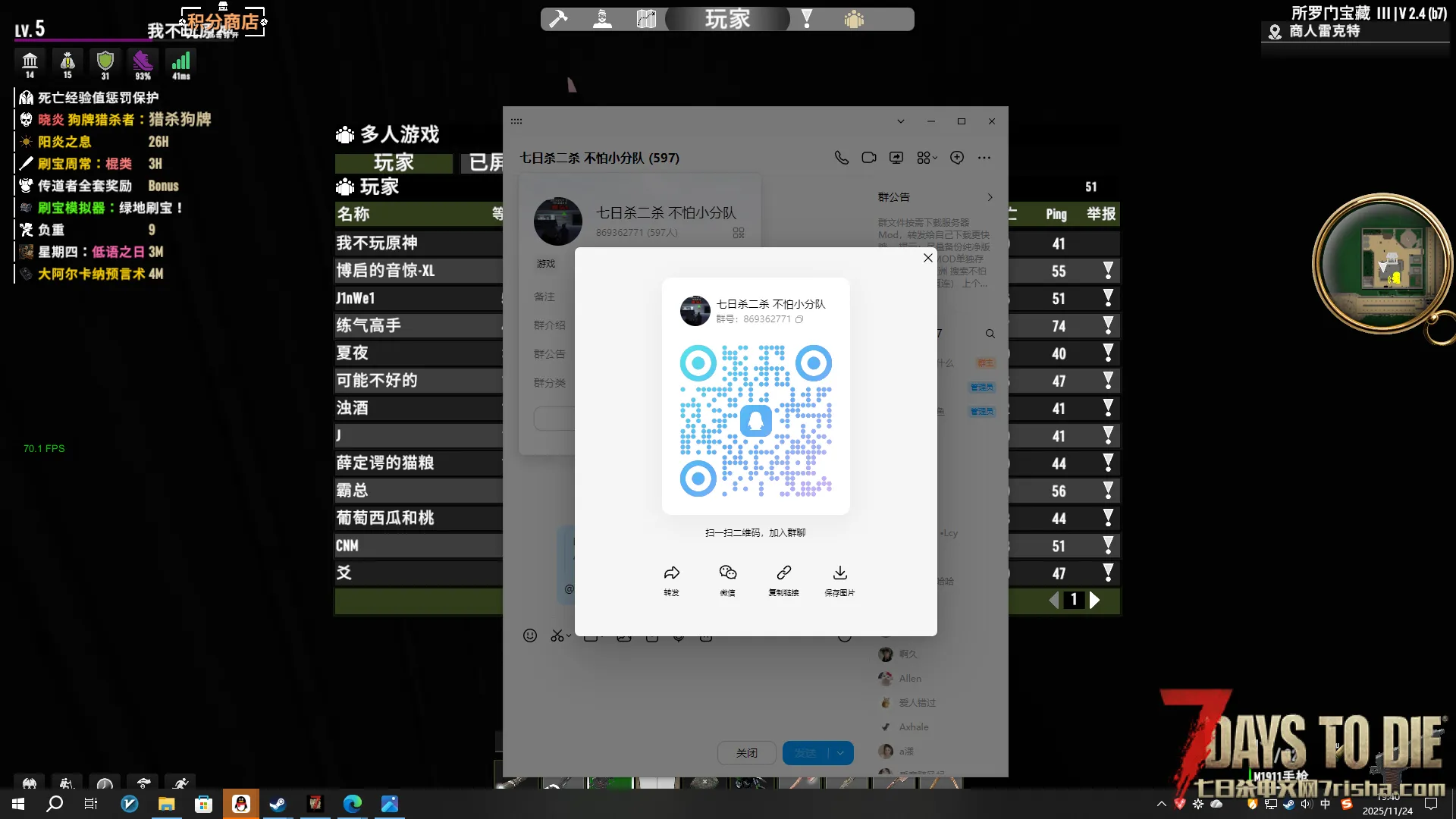Screen dimensions: 1456x819
Task: Expand the group apps grid dropdown
Action: coord(927,158)
